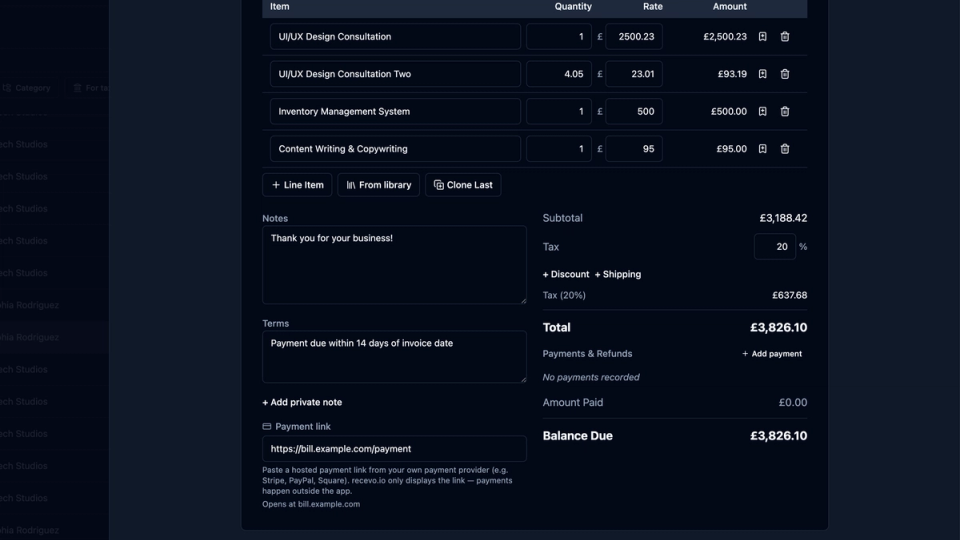This screenshot has height=540, width=960.
Task: Edit the UI/UX Design Consultation Two name field
Action: point(396,74)
